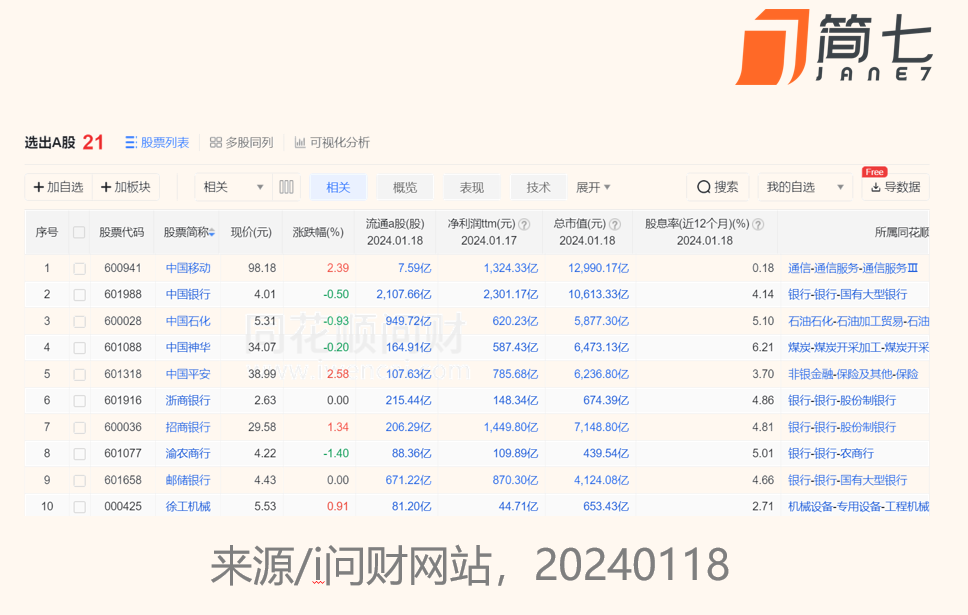The height and width of the screenshot is (615, 968).
Task: Open the 相关 dropdown selector
Action: coord(233,187)
